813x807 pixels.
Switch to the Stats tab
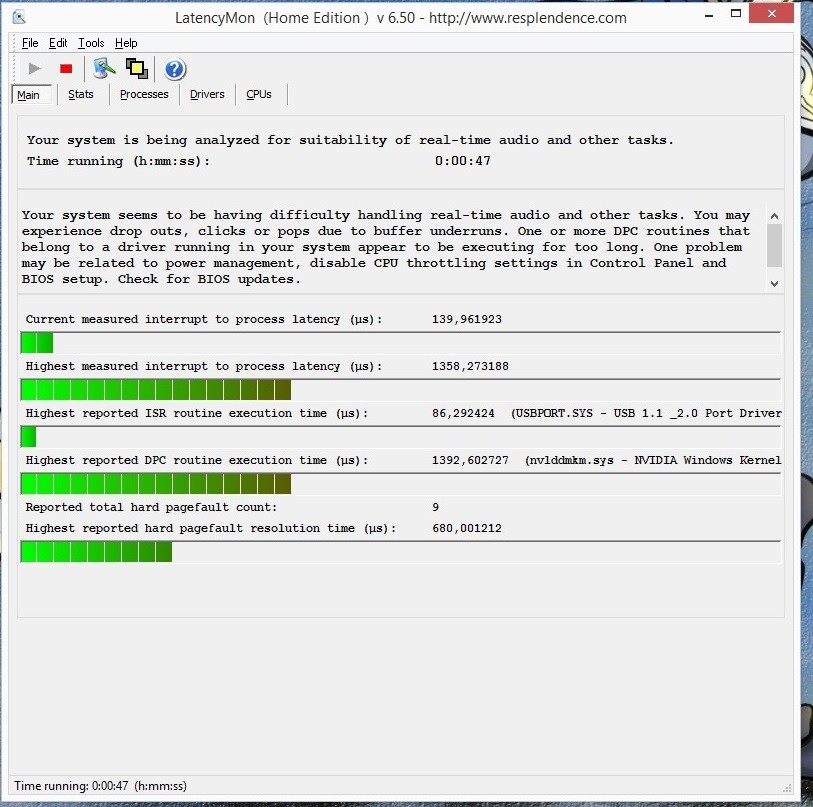(81, 94)
